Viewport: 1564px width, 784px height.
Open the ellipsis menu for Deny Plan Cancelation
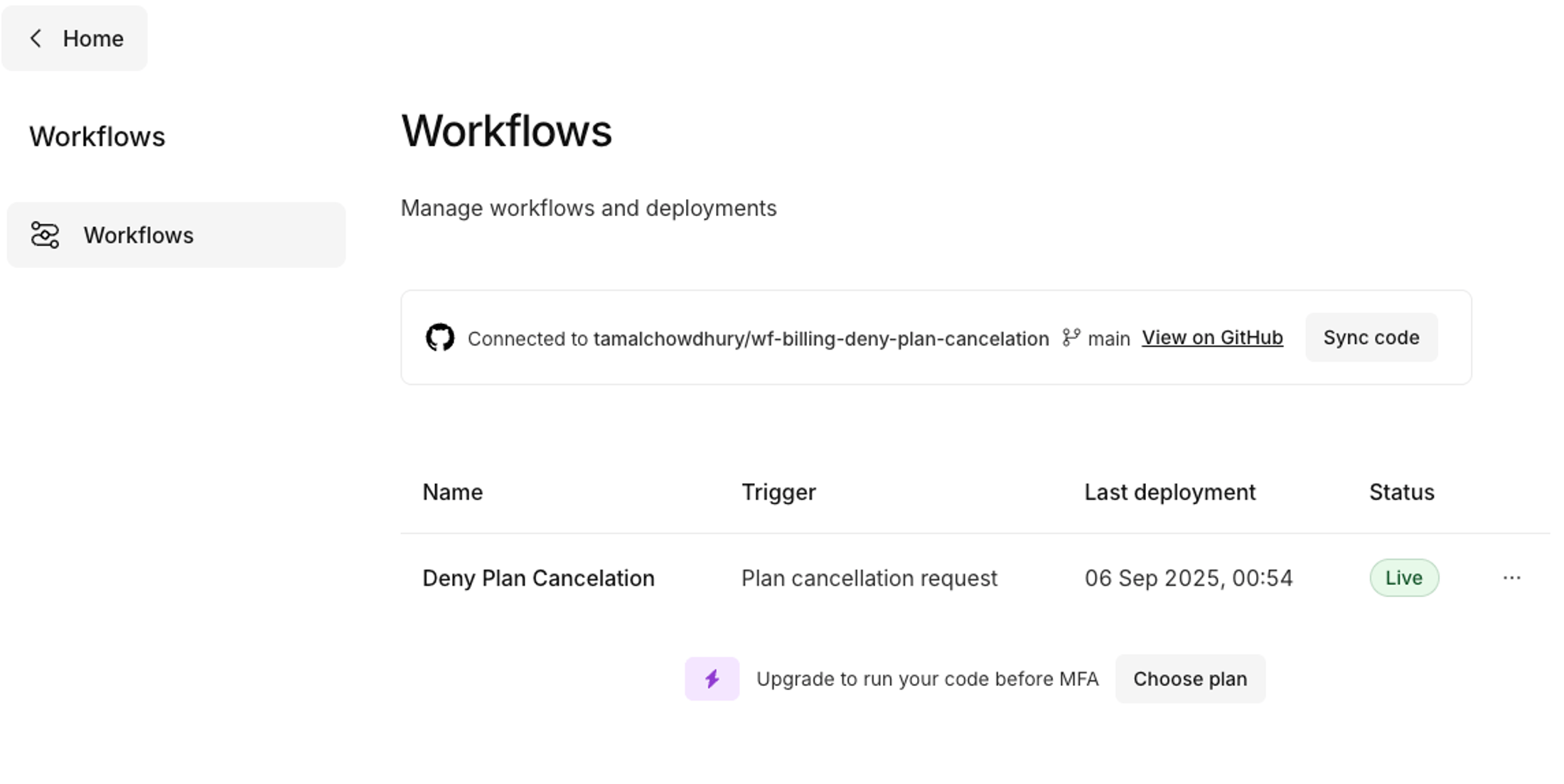[1511, 578]
